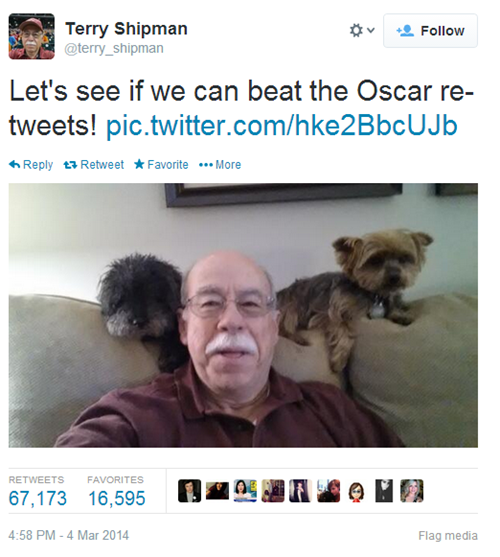Open Terry Shipman's profile avatar
500x557 pixels.
pyautogui.click(x=32, y=36)
